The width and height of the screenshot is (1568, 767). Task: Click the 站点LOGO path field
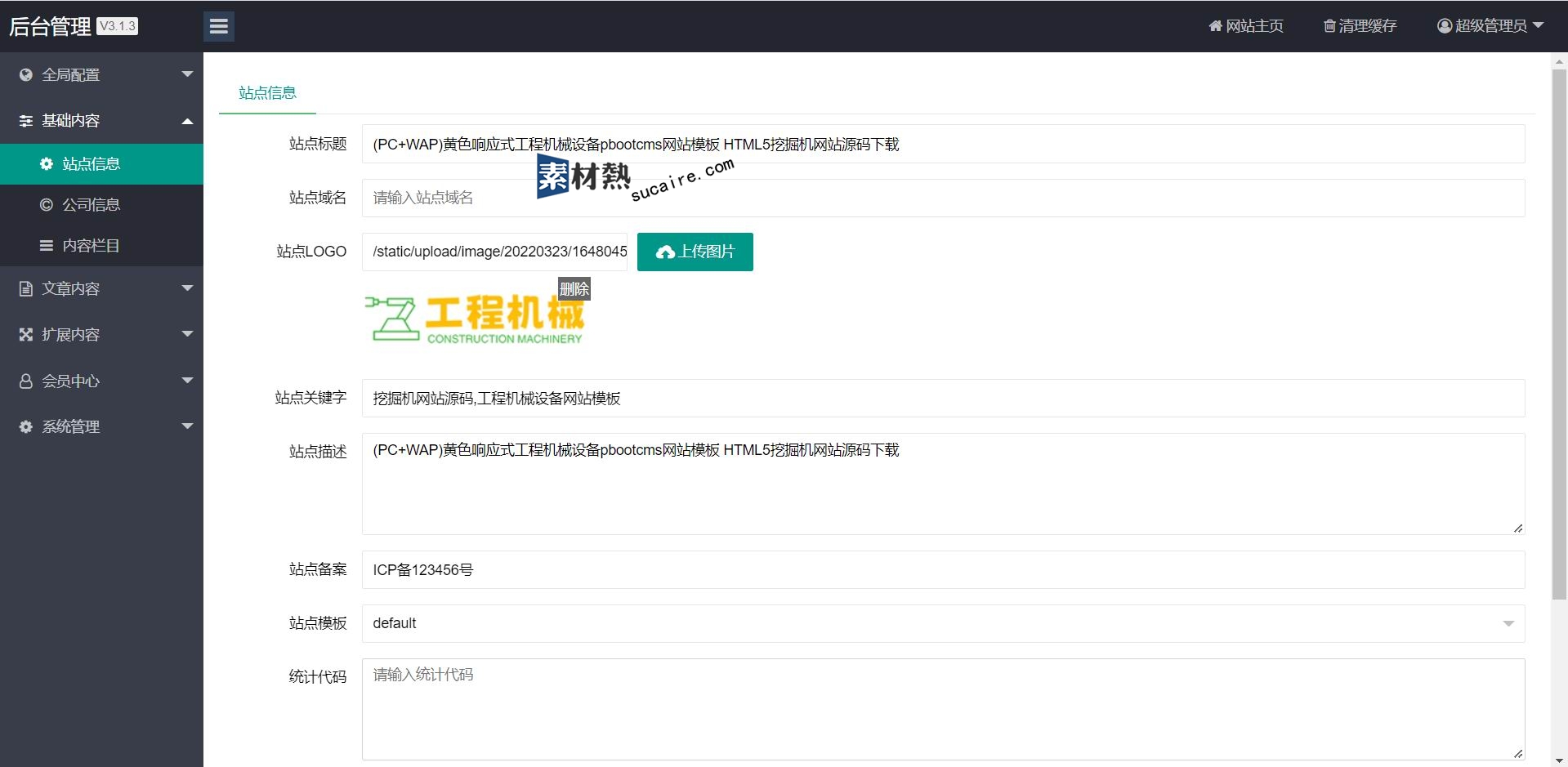[494, 252]
